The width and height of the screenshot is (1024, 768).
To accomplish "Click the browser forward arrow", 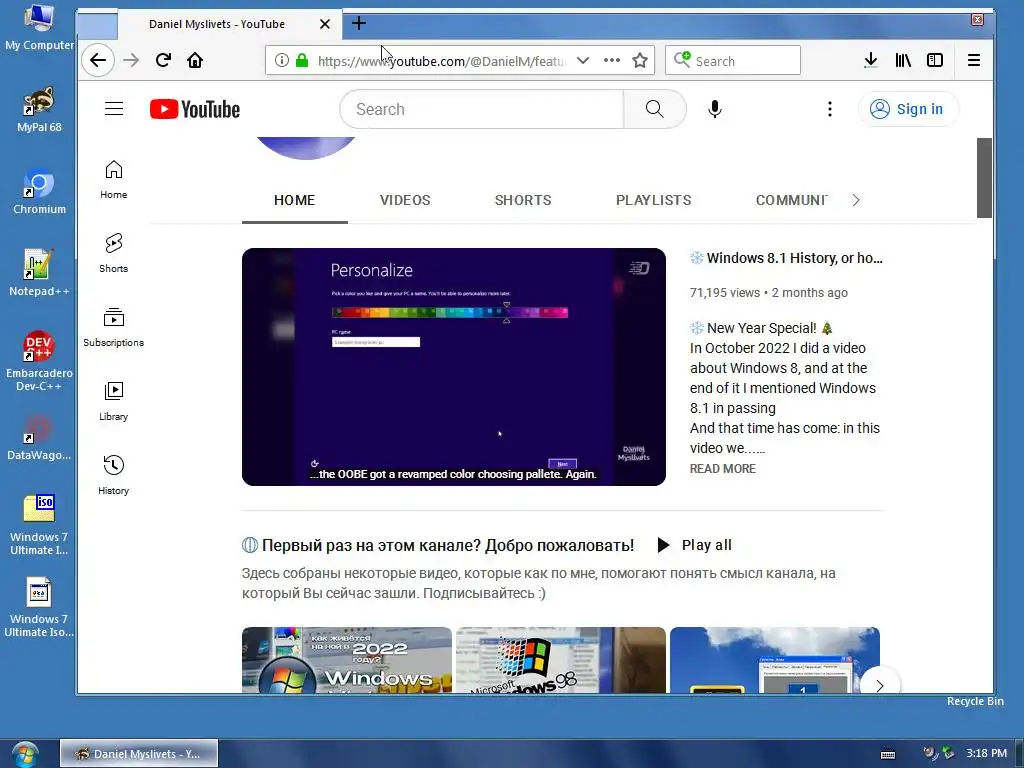I will point(131,61).
